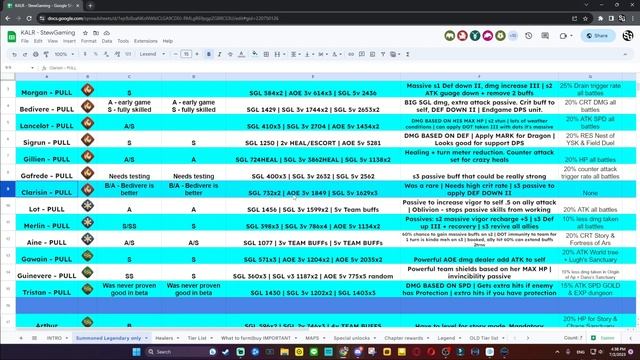Decrease decimal places

tap(106, 54)
